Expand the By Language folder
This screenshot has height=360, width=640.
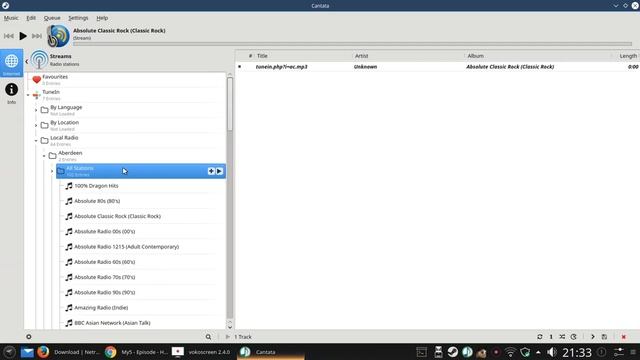click(x=36, y=110)
